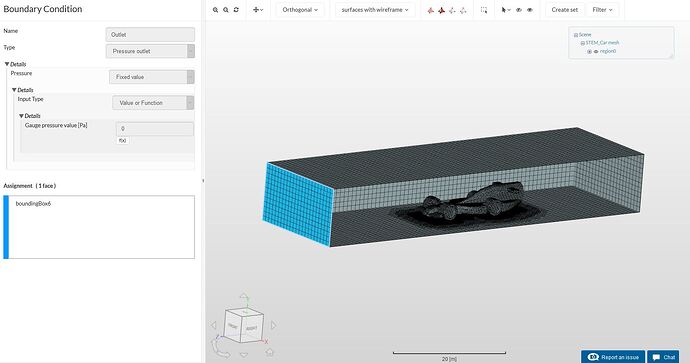Click the zoom in magnifier icon
Image resolution: width=690 pixels, height=363 pixels.
(x=215, y=10)
